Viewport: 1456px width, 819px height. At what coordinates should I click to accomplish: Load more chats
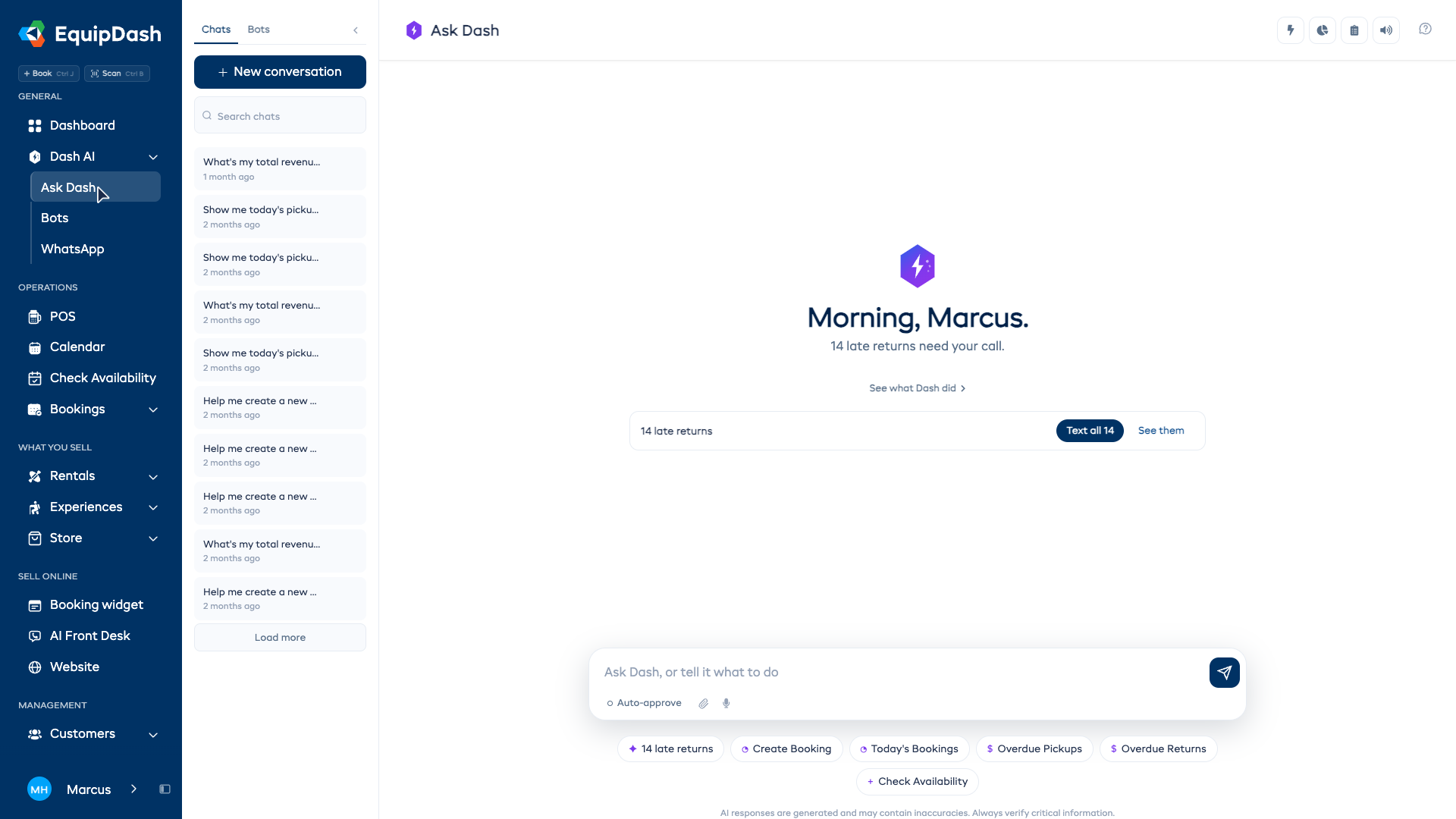[280, 637]
